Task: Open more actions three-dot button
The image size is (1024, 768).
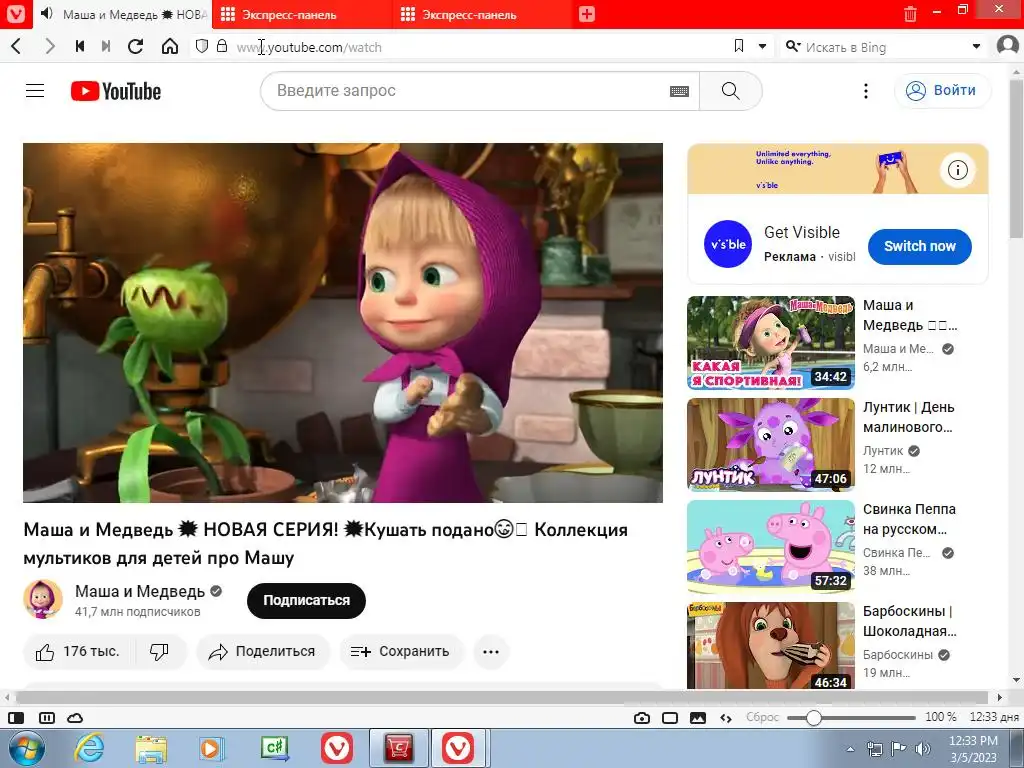Action: 491,651
